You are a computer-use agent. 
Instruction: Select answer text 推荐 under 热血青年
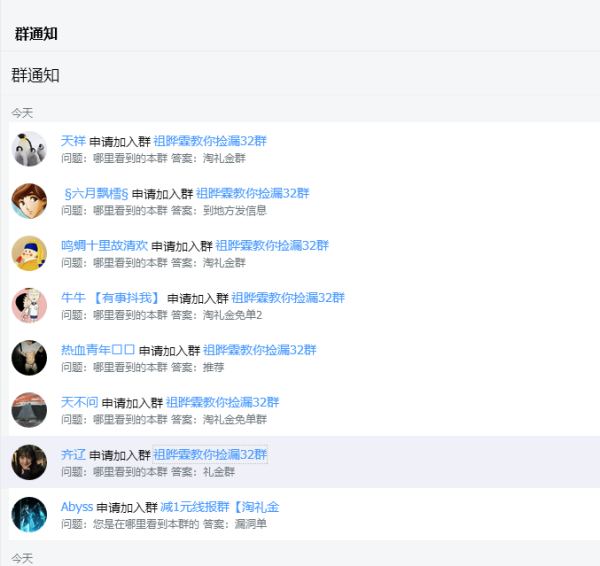tap(214, 367)
